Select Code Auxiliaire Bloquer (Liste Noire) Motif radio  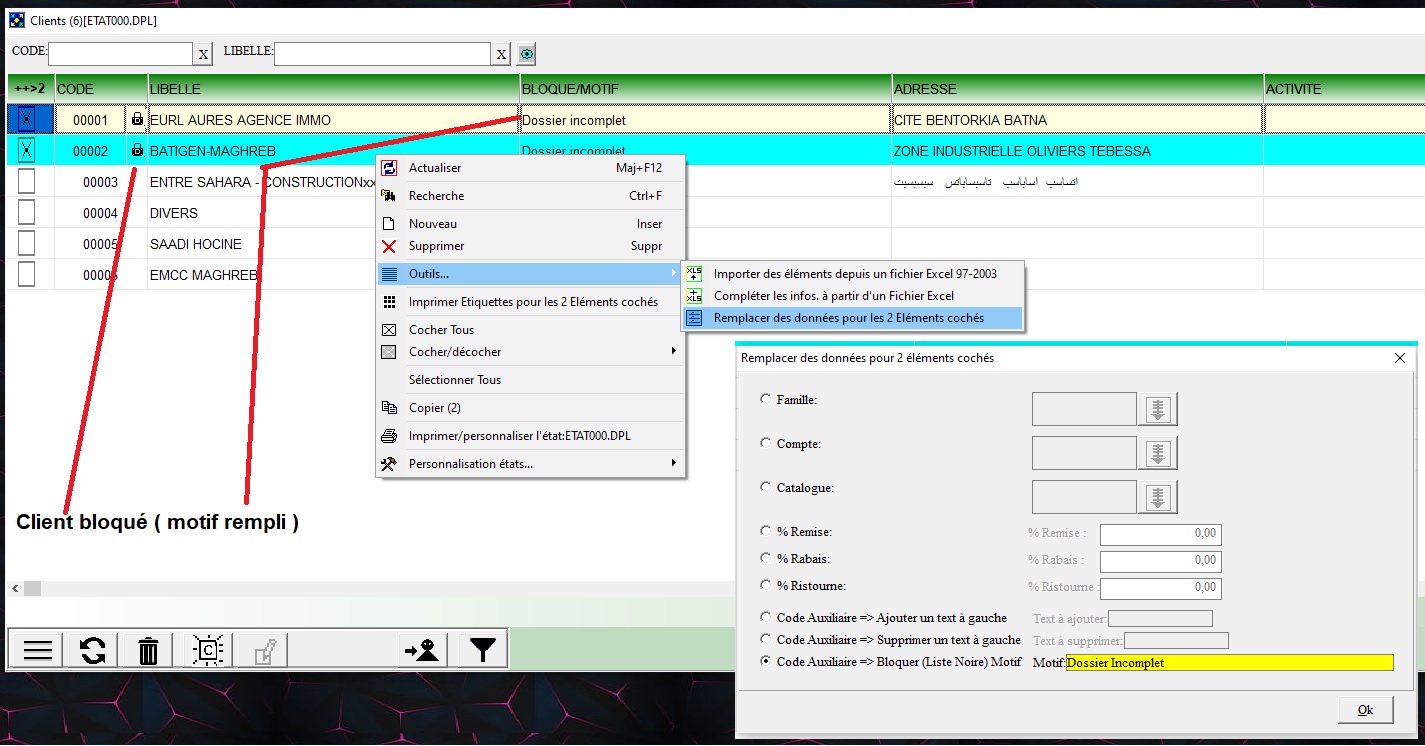[767, 661]
